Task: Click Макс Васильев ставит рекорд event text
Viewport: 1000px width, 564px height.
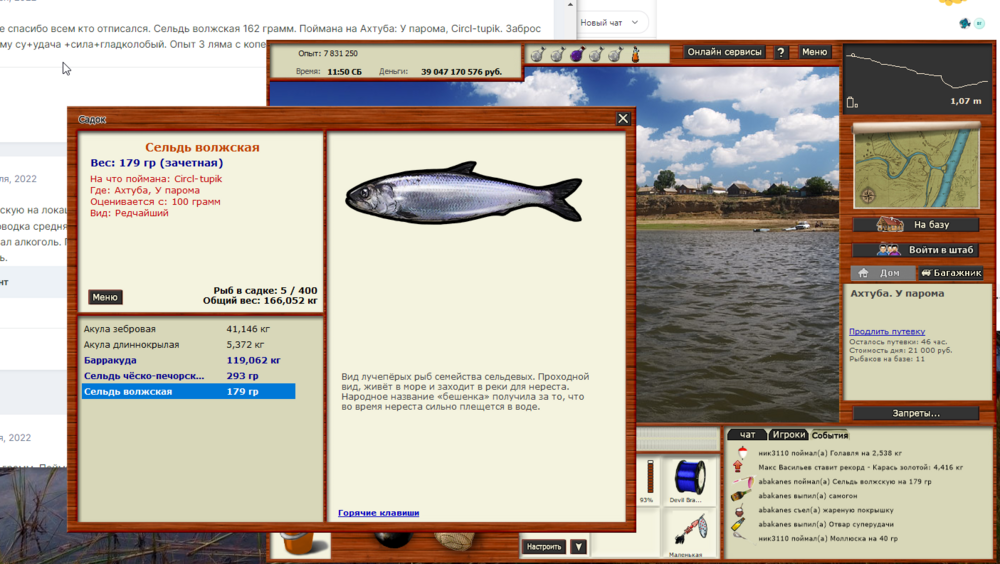Action: pos(860,467)
